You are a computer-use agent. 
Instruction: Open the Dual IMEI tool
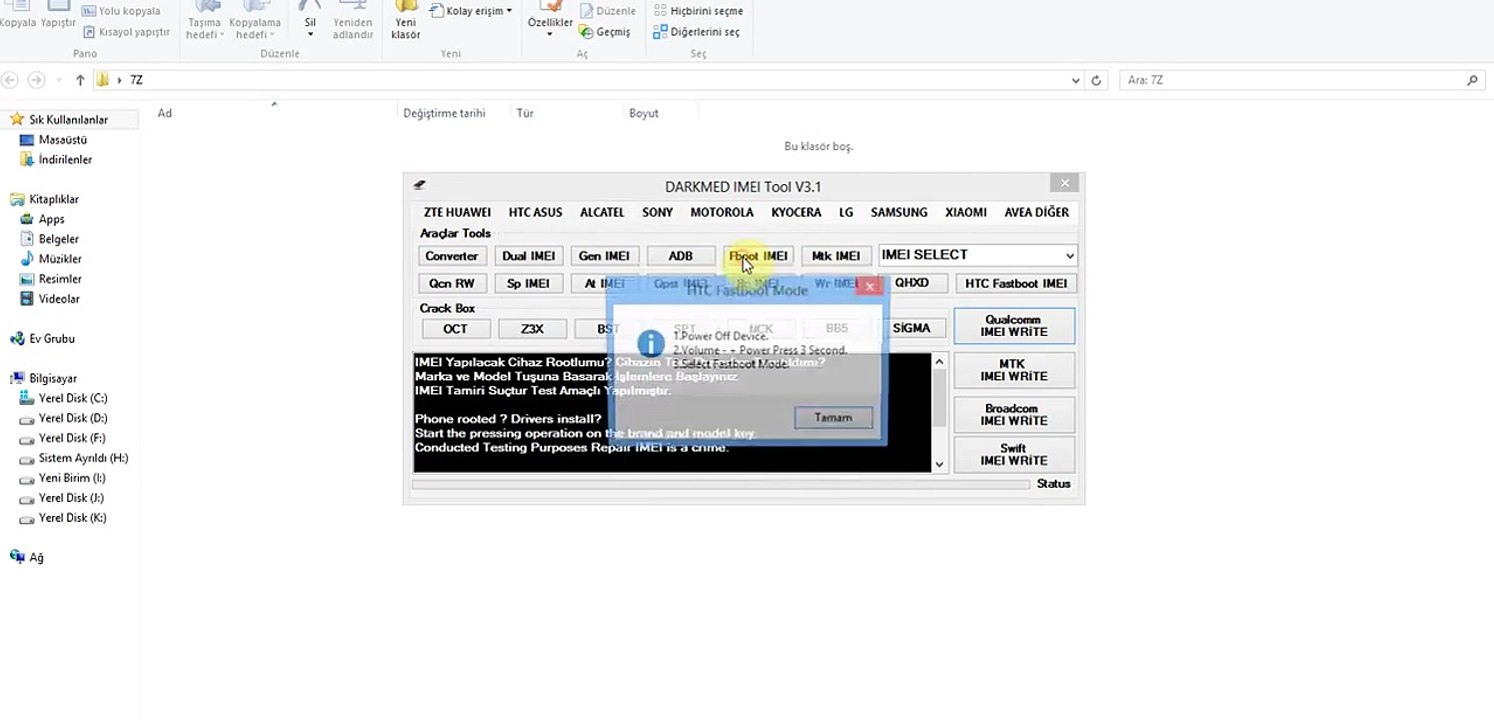click(x=528, y=256)
